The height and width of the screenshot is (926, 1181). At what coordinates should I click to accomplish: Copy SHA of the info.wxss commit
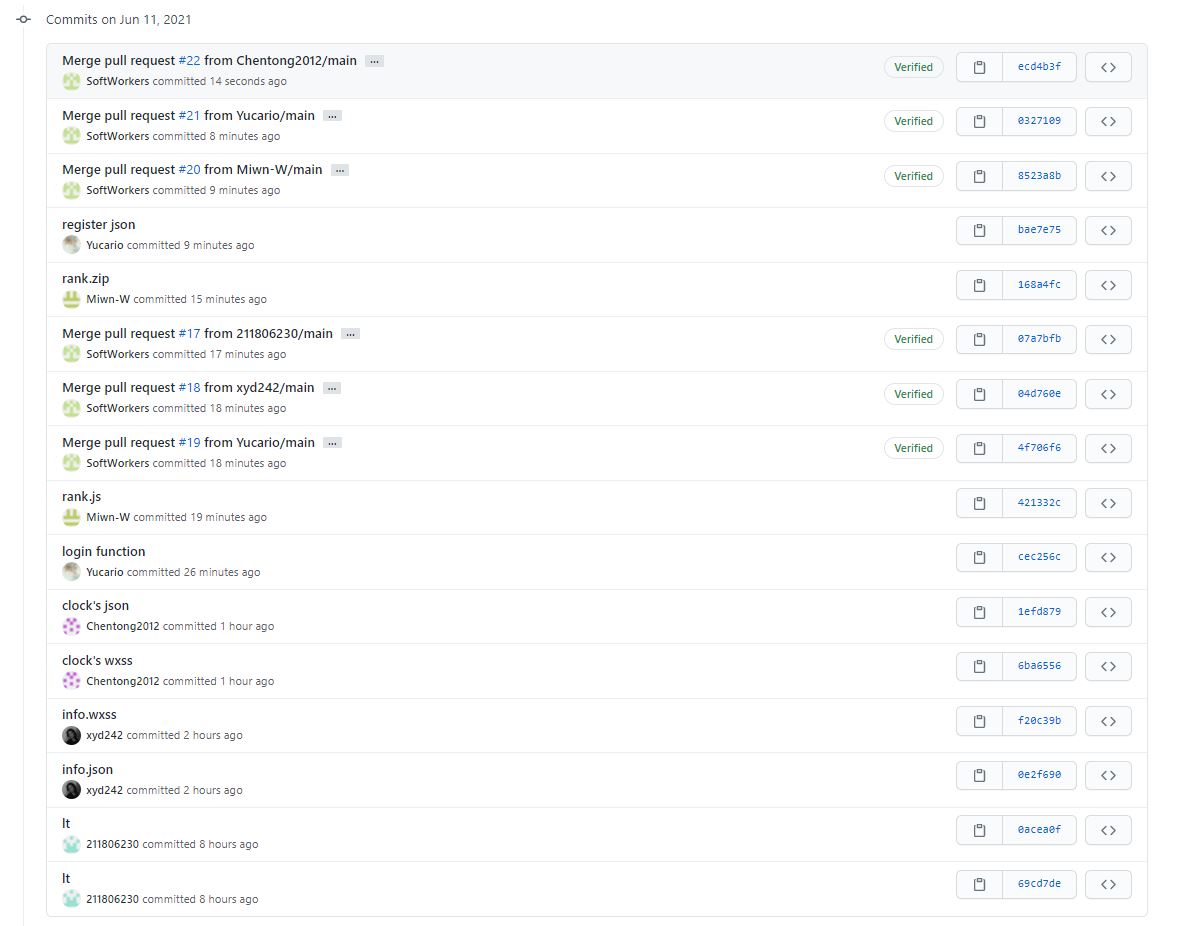point(979,720)
